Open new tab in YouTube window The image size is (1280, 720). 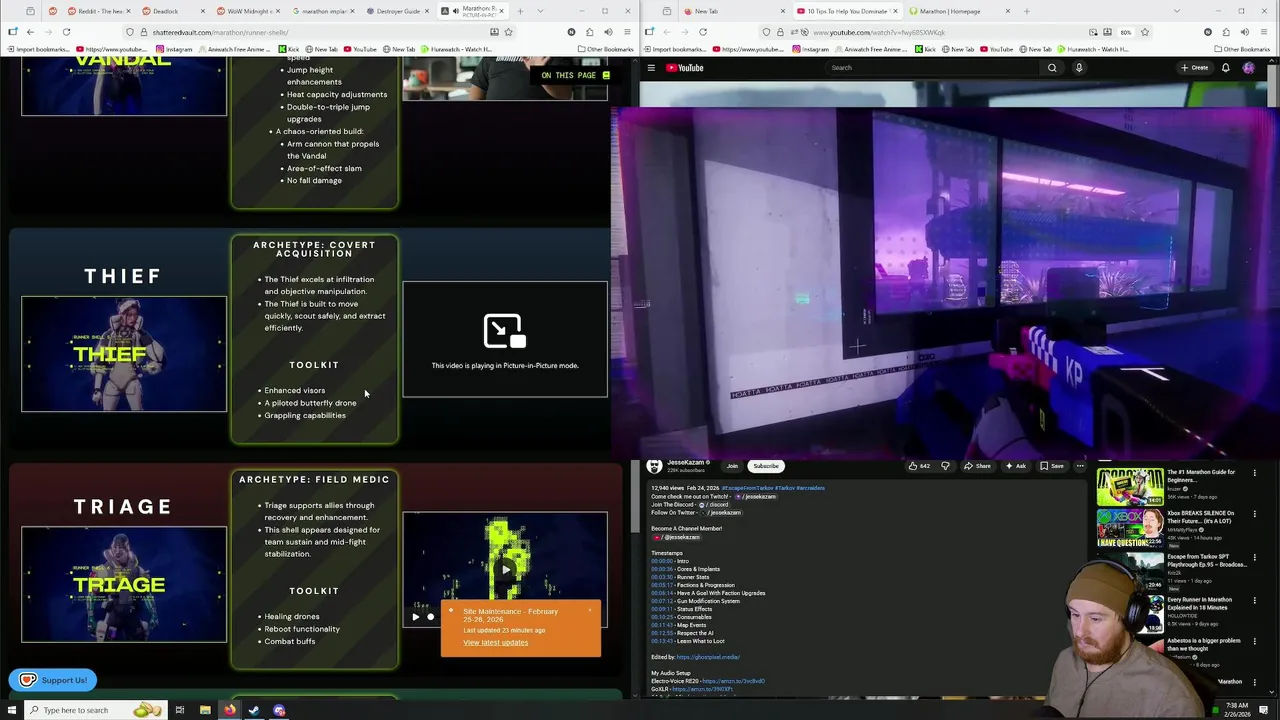click(1027, 11)
